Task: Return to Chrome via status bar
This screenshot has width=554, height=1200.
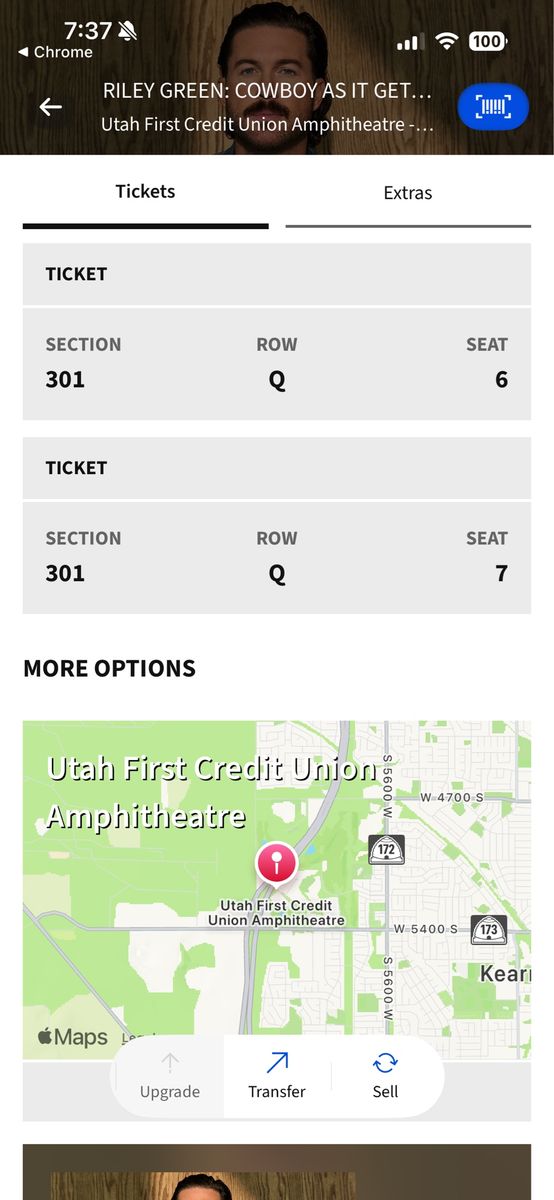Action: click(x=56, y=52)
